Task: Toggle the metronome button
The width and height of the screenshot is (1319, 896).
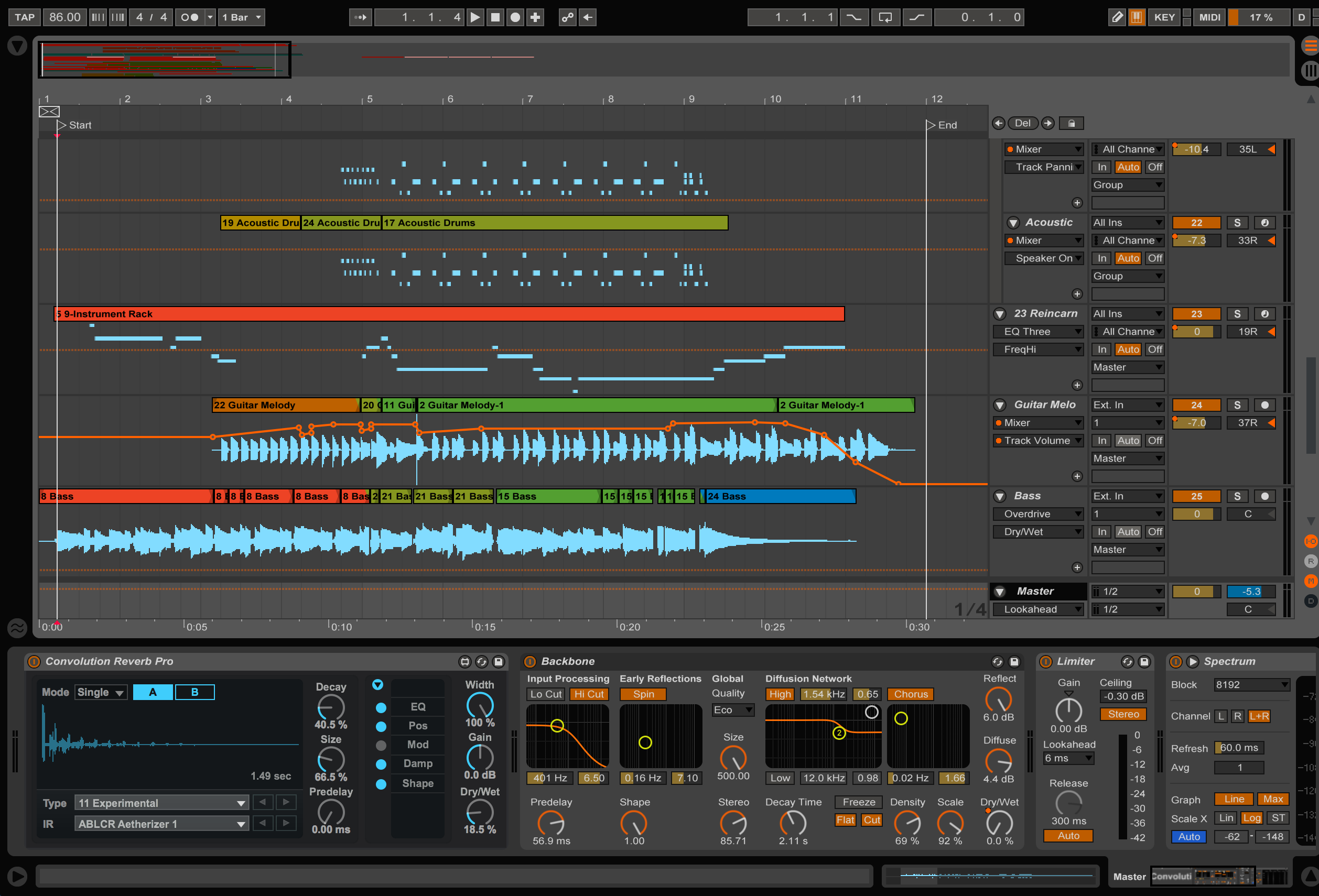Action: click(190, 17)
